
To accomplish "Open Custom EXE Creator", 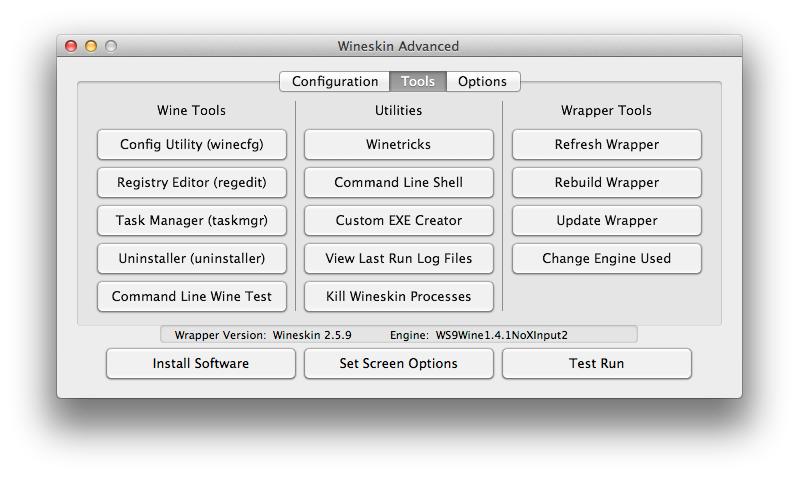I will [398, 220].
